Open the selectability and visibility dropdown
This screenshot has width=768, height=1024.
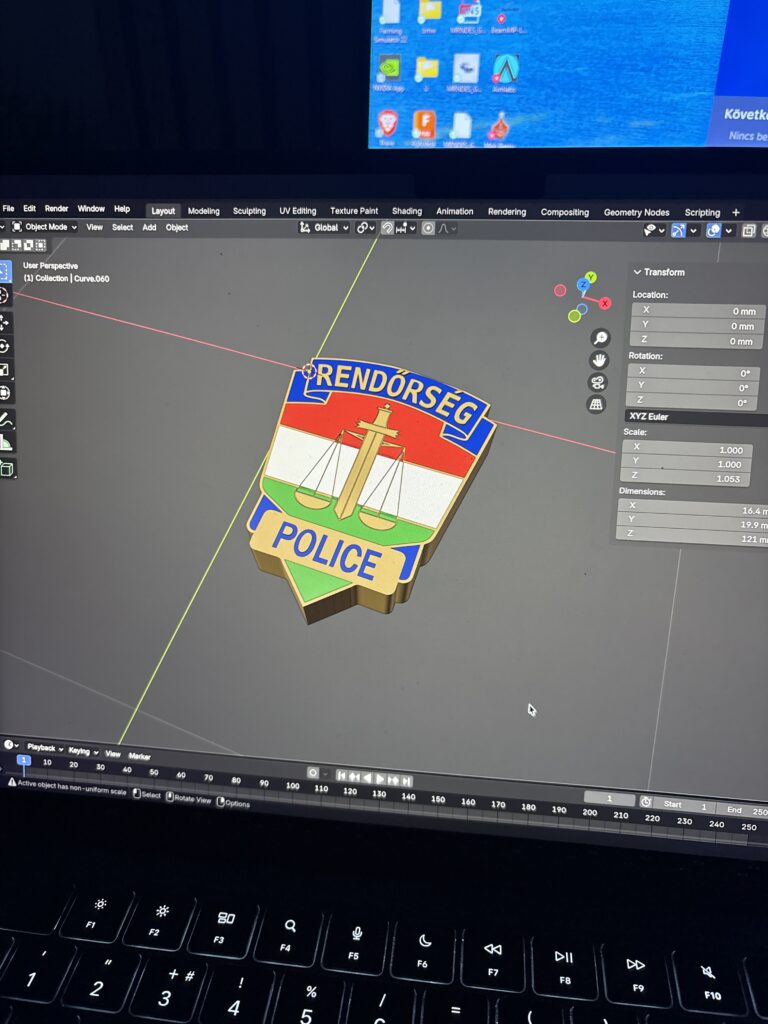[654, 230]
